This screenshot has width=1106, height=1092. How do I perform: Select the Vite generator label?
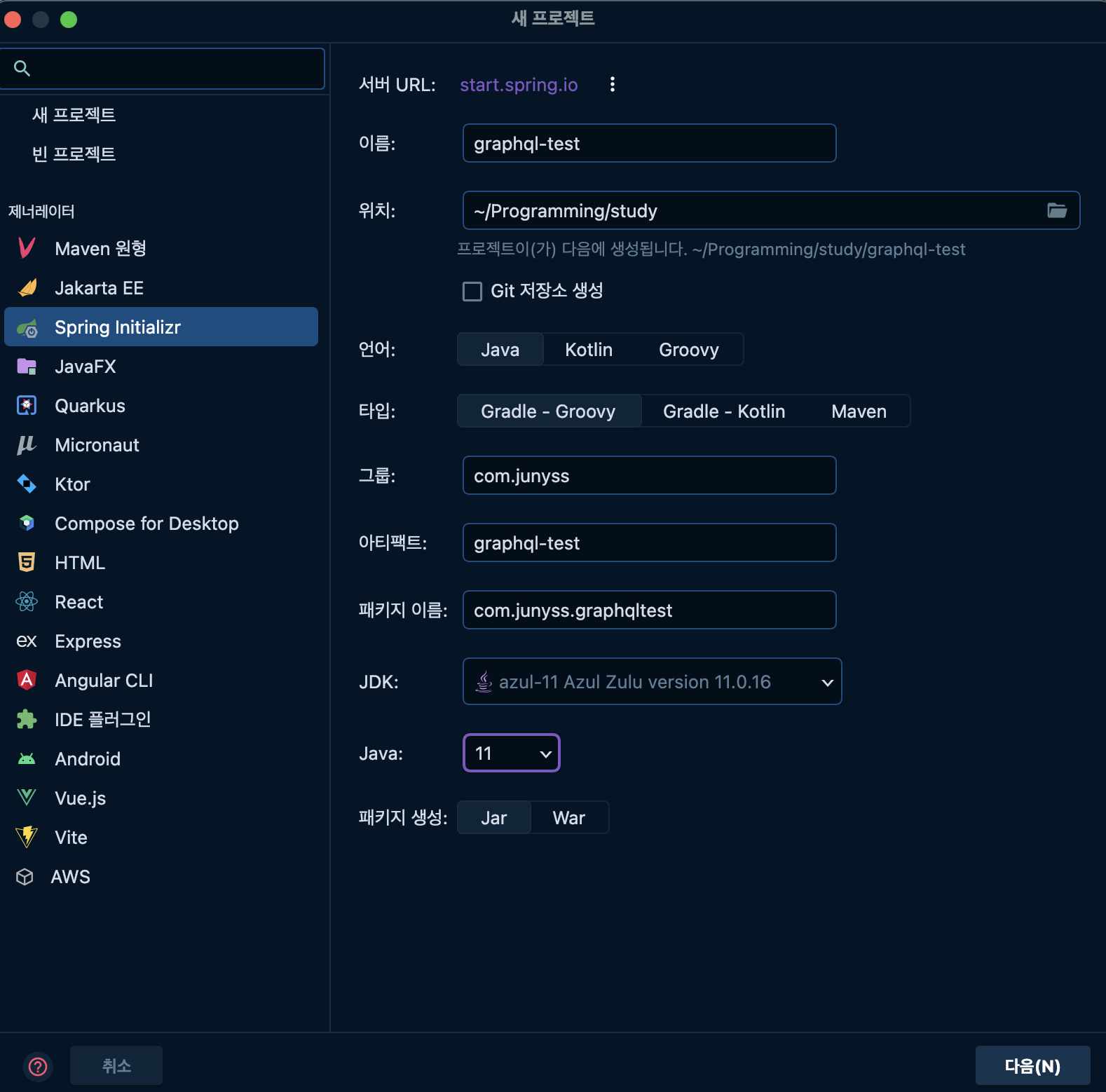71,837
